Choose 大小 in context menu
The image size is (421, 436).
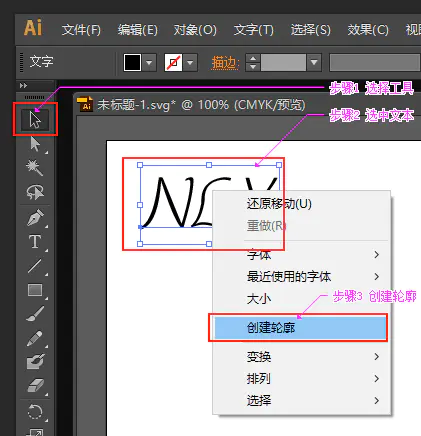pos(302,299)
